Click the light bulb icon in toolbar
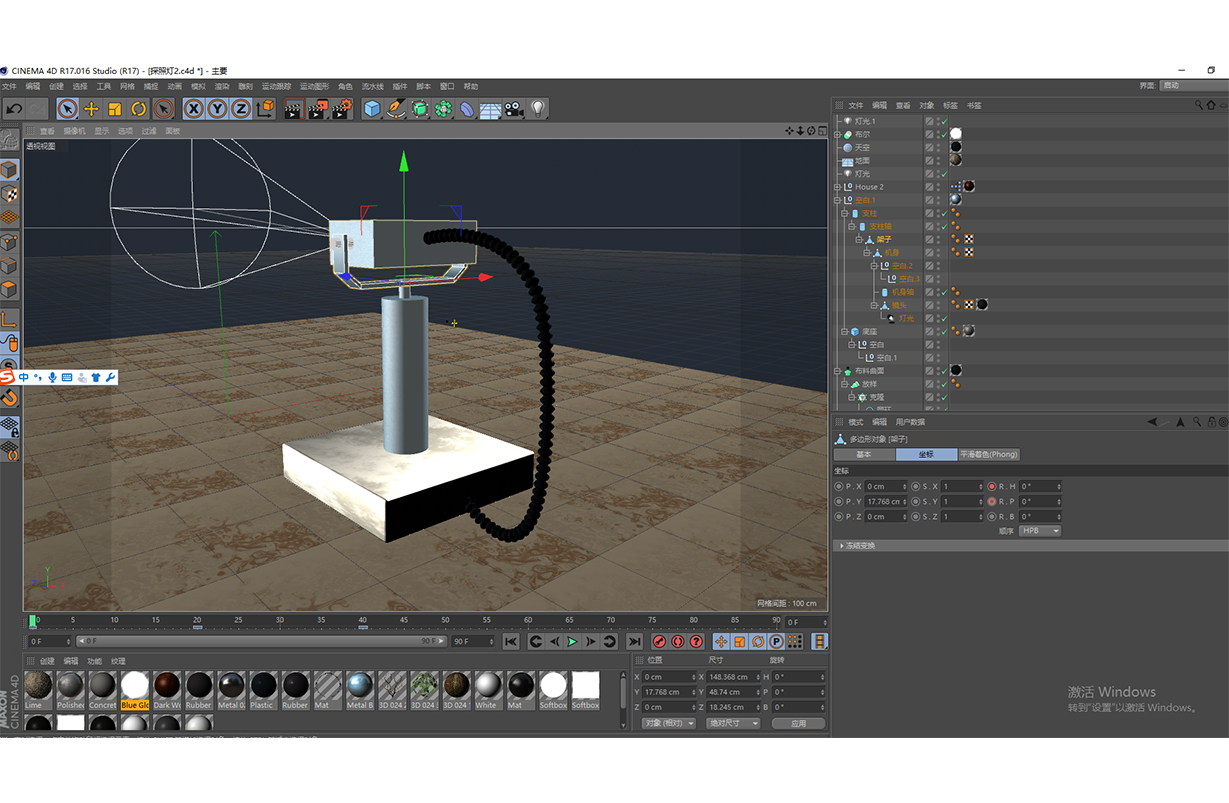This screenshot has height=803, width=1229. 538,109
